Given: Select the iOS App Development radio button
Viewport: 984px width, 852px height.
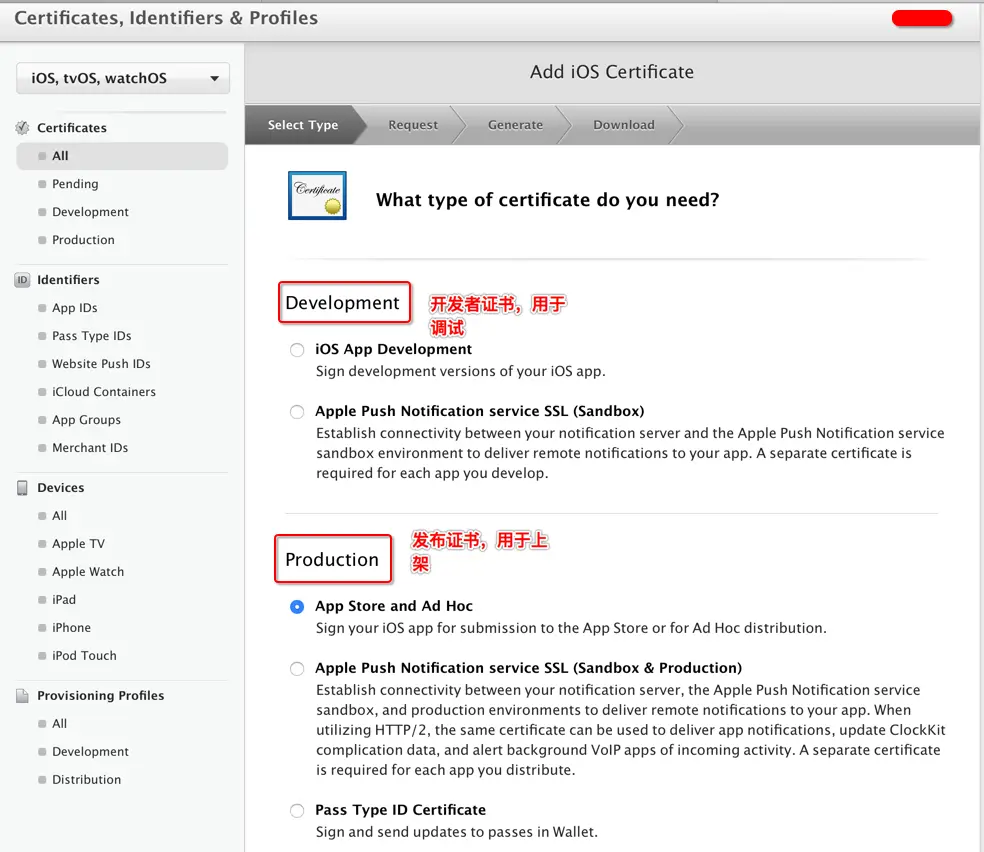Looking at the screenshot, I should [297, 350].
